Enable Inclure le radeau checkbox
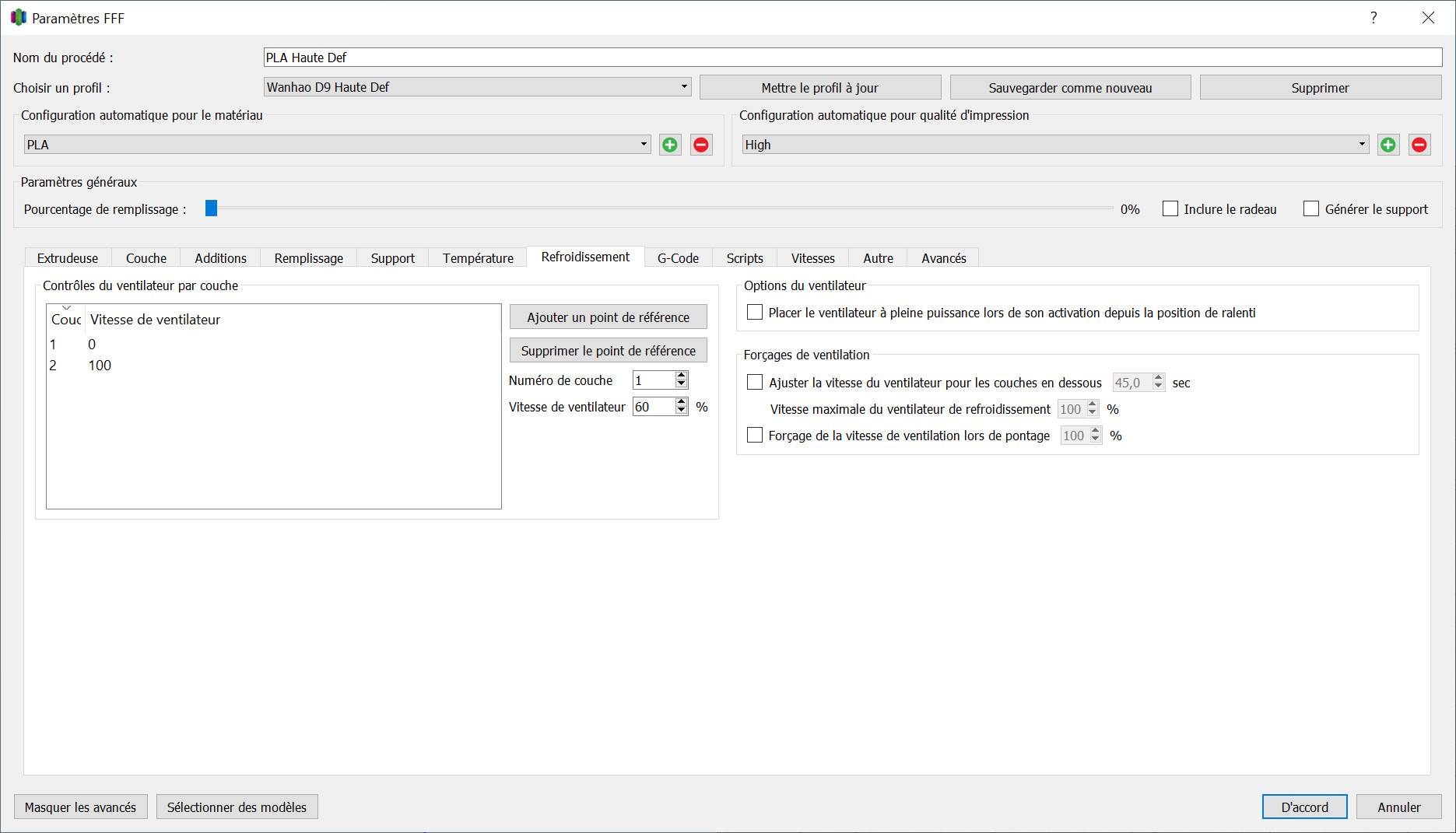Viewport: 1456px width, 833px height. [1170, 208]
